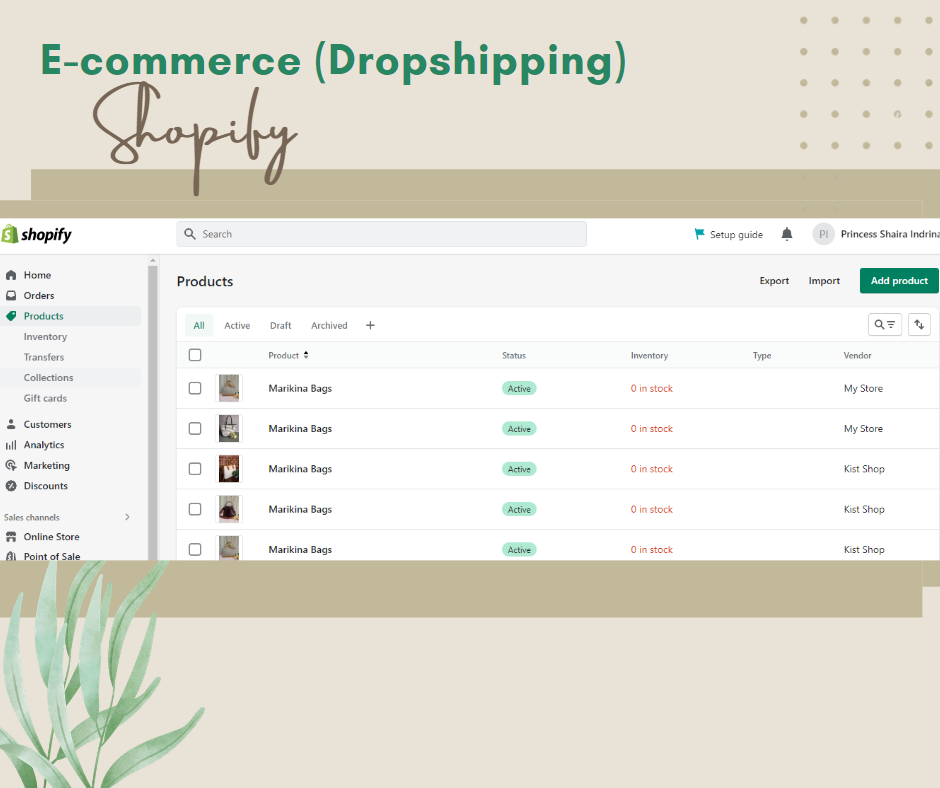
Task: Open Discounts in the sidebar
Action: (46, 486)
